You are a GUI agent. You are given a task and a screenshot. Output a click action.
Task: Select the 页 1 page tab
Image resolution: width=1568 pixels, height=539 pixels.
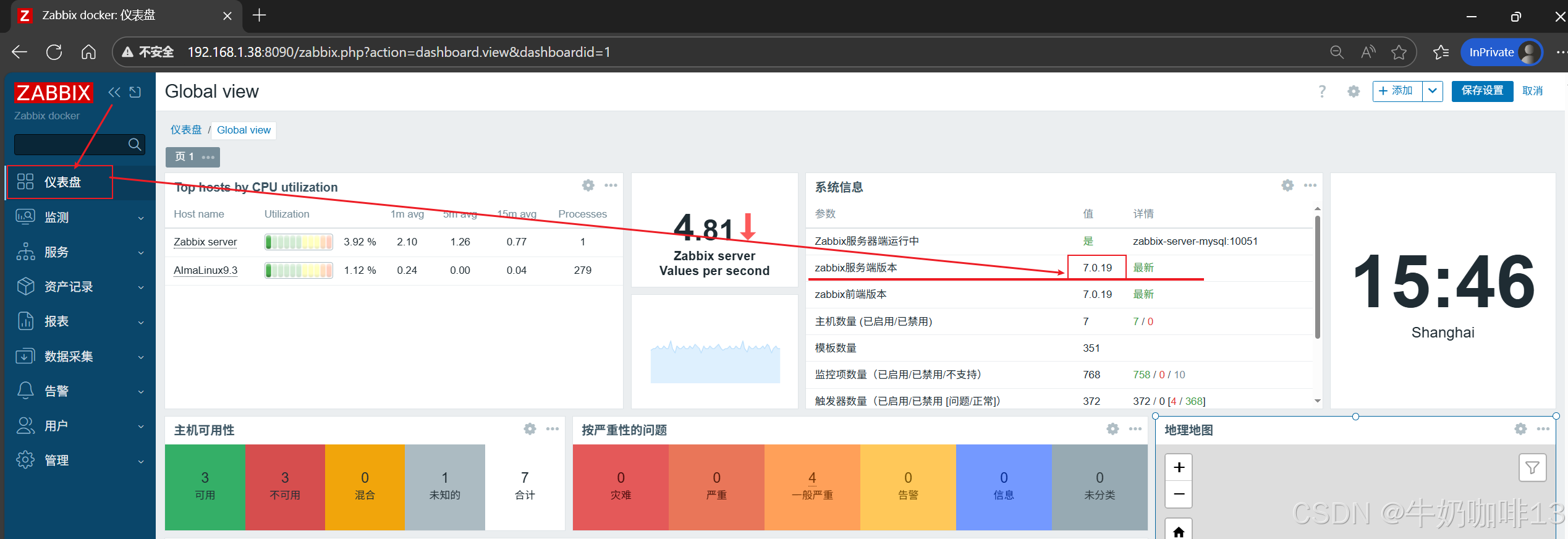[185, 156]
